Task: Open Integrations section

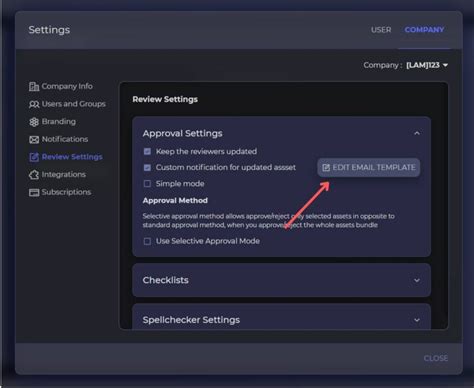Action: (x=57, y=175)
